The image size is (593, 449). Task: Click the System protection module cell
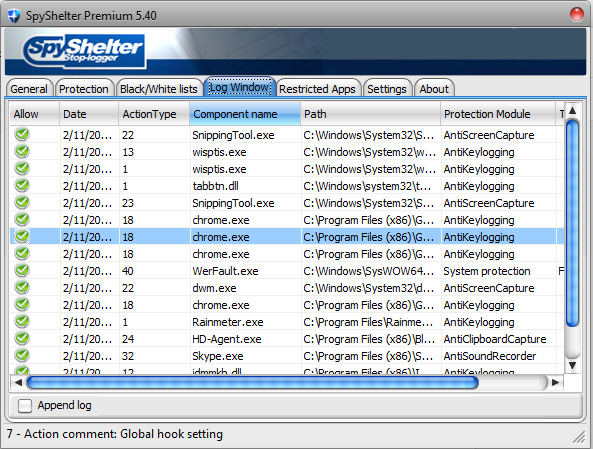pos(487,271)
